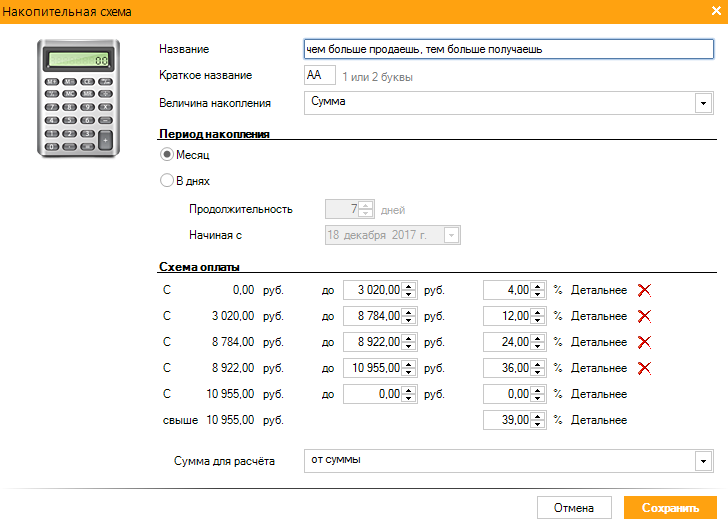Adjust the 0,00 upper limit spinner
The image size is (728, 529).
[x=409, y=394]
